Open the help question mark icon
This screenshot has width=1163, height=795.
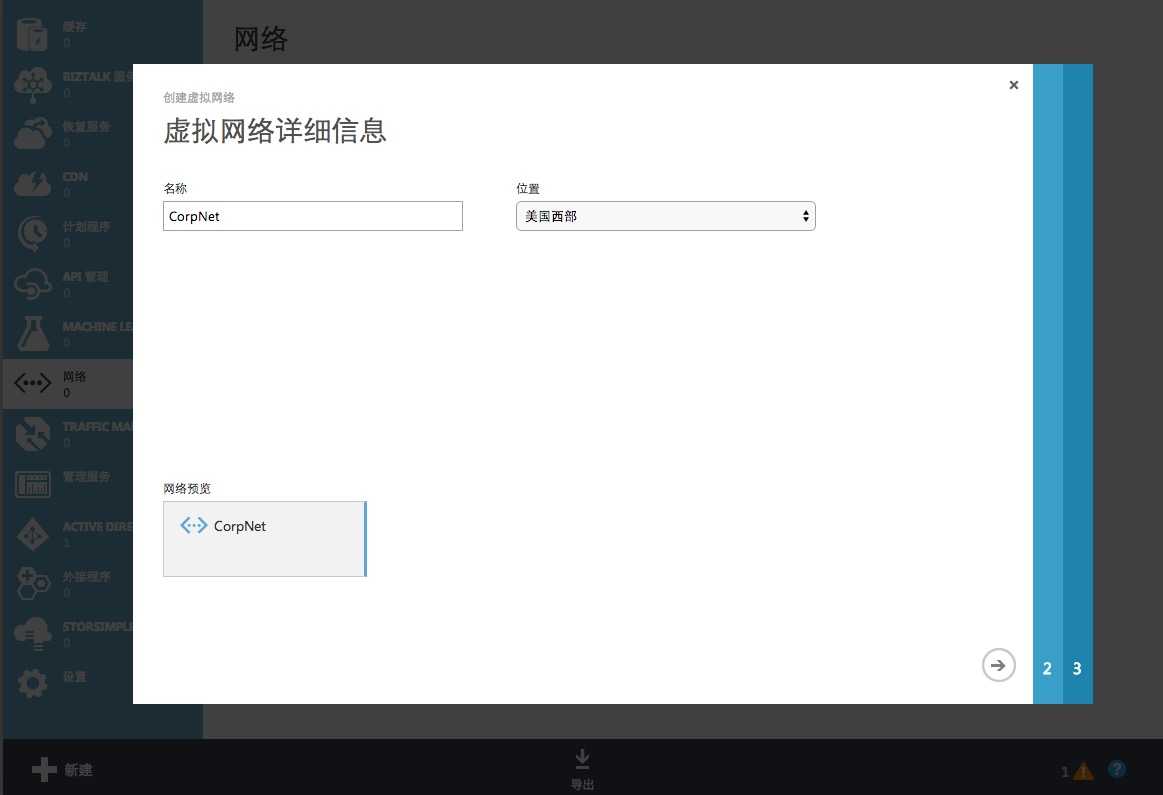(x=1117, y=769)
